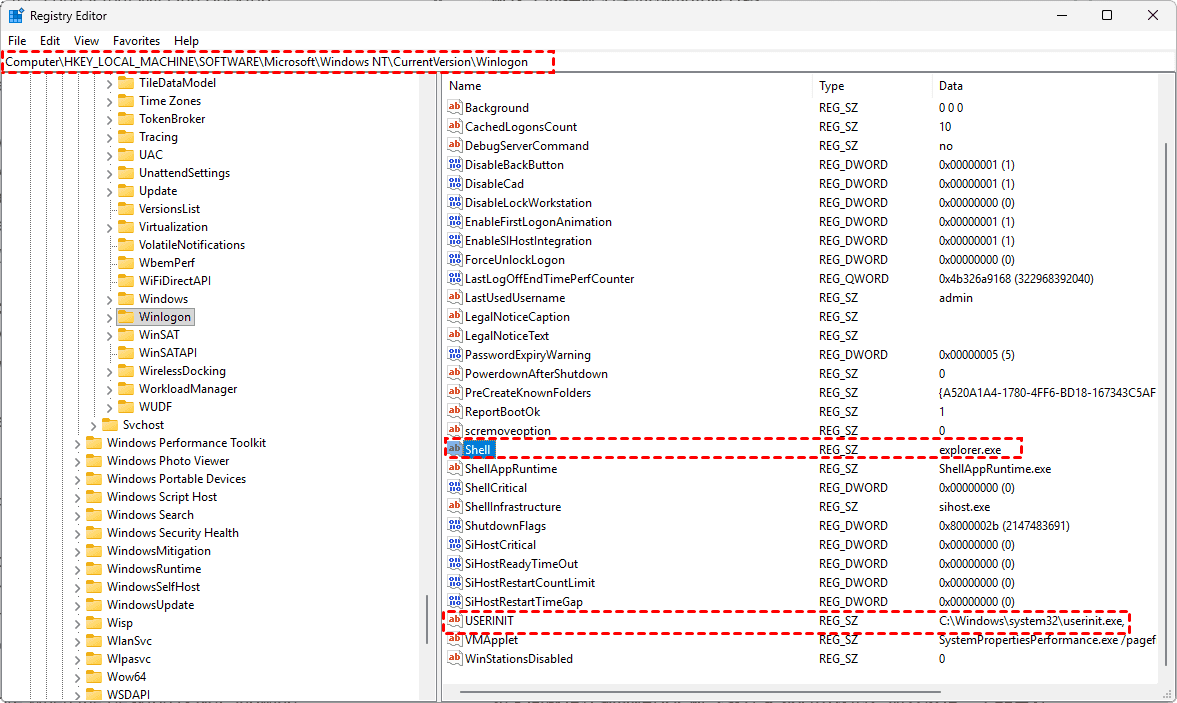Open the File menu

[17, 41]
